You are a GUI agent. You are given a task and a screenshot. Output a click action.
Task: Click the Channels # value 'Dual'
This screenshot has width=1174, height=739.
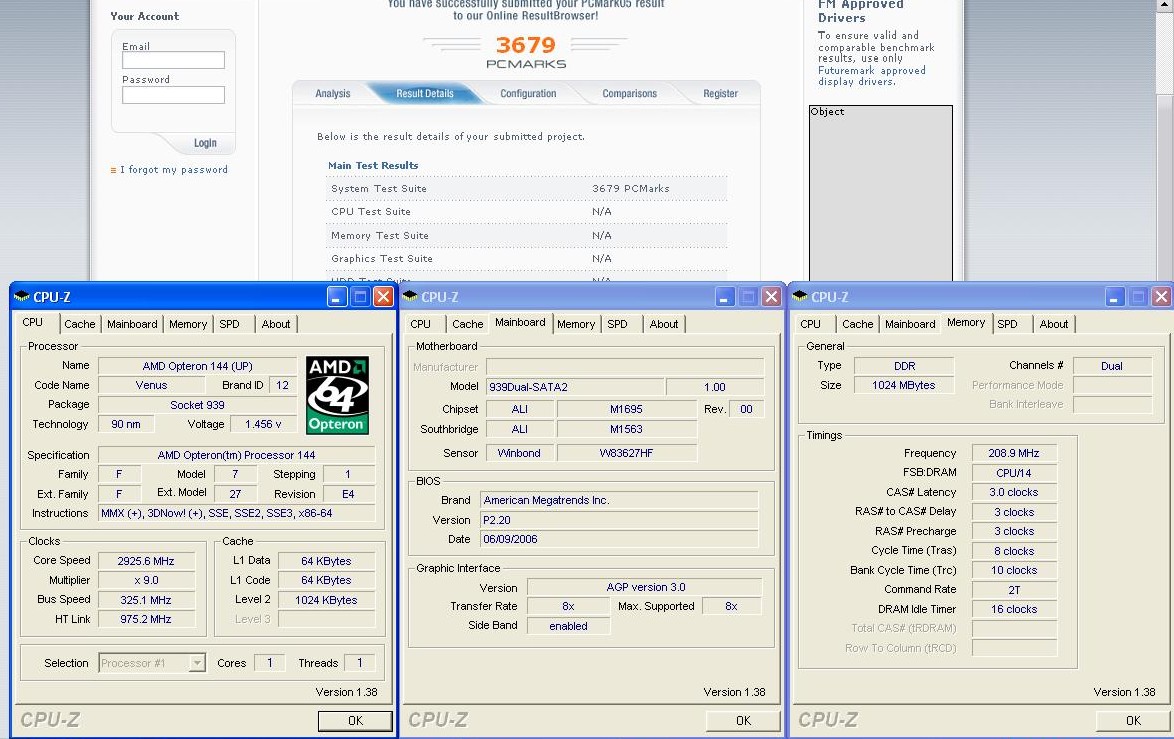point(1112,366)
